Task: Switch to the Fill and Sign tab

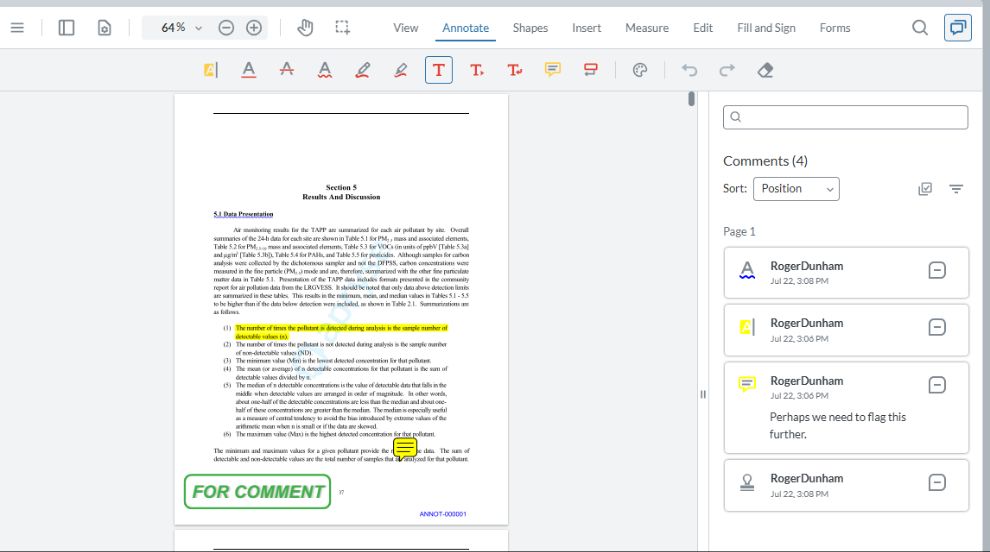Action: [x=766, y=28]
